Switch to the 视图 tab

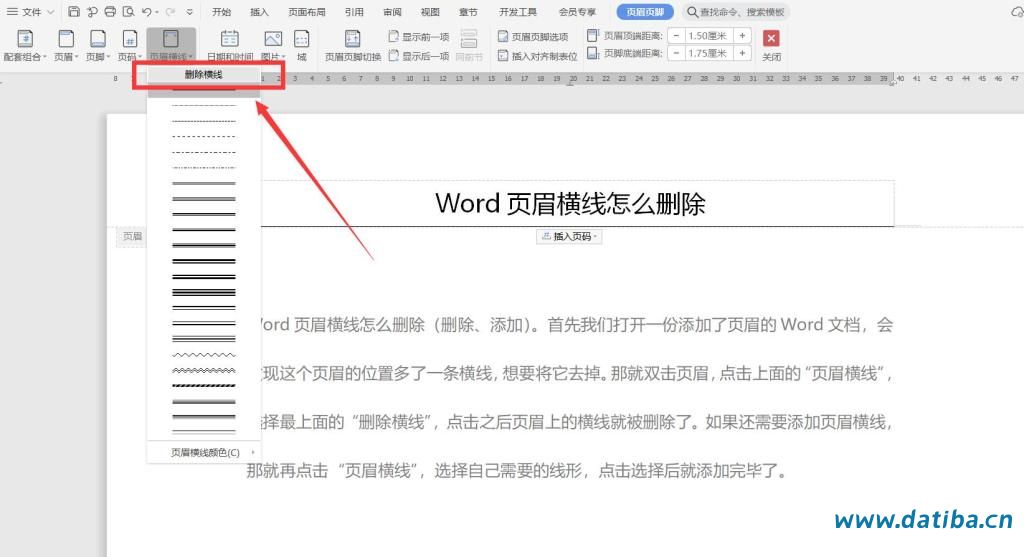click(430, 12)
